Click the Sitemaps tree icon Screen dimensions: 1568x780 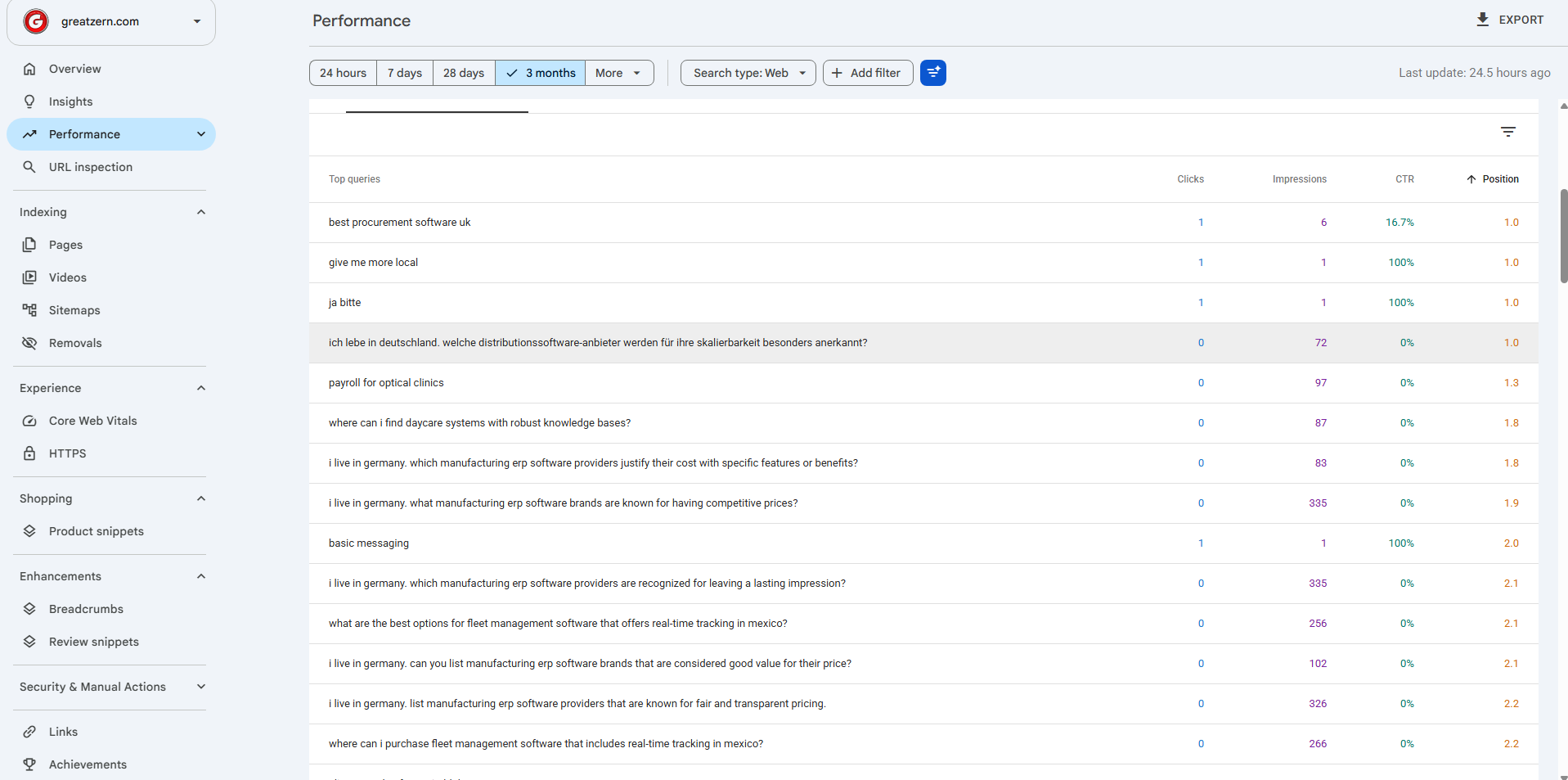29,310
